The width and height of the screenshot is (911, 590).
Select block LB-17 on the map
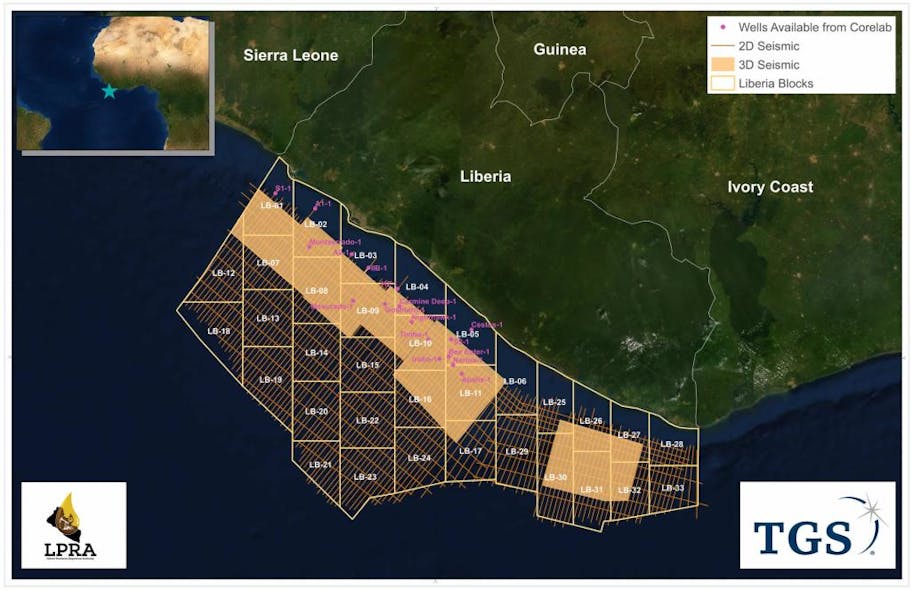tap(470, 450)
